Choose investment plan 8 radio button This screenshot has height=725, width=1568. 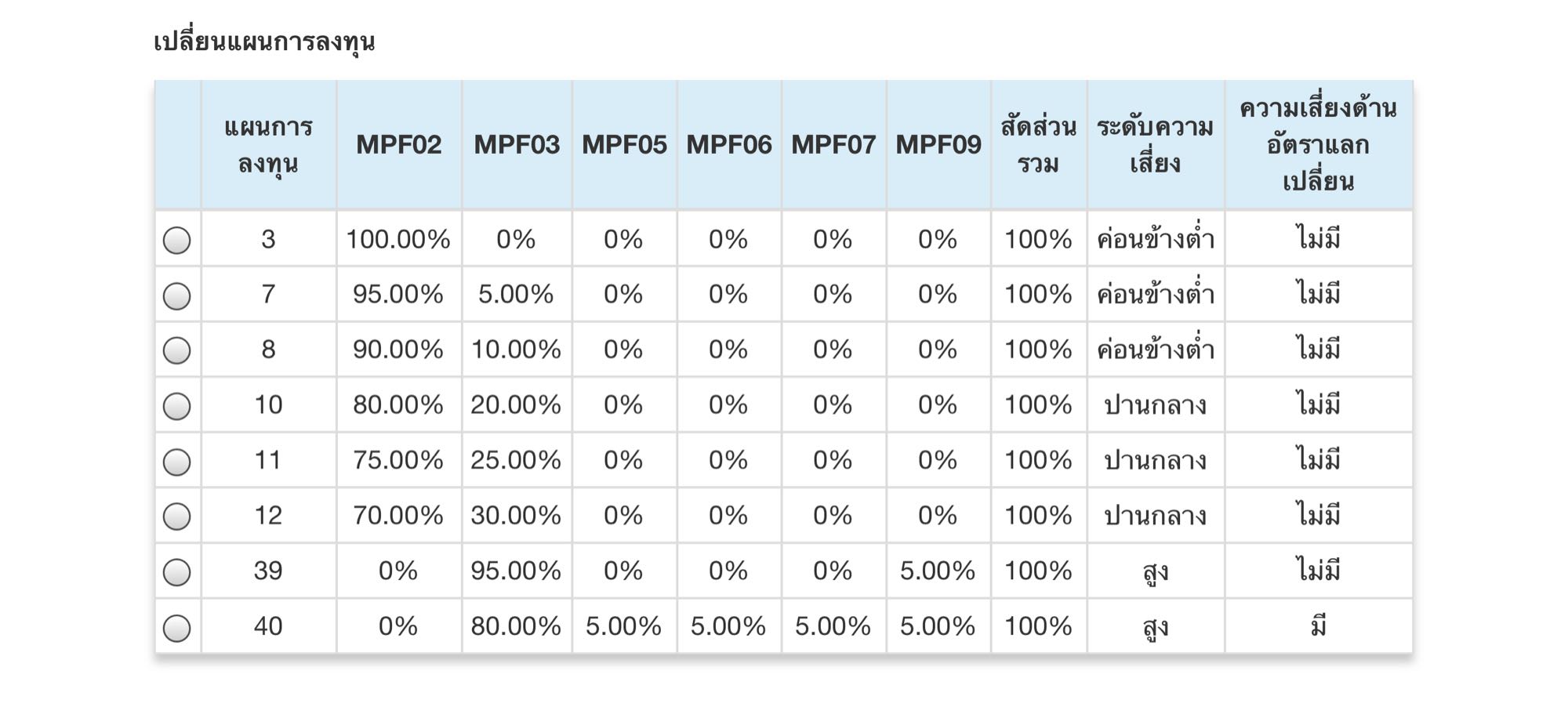click(176, 350)
